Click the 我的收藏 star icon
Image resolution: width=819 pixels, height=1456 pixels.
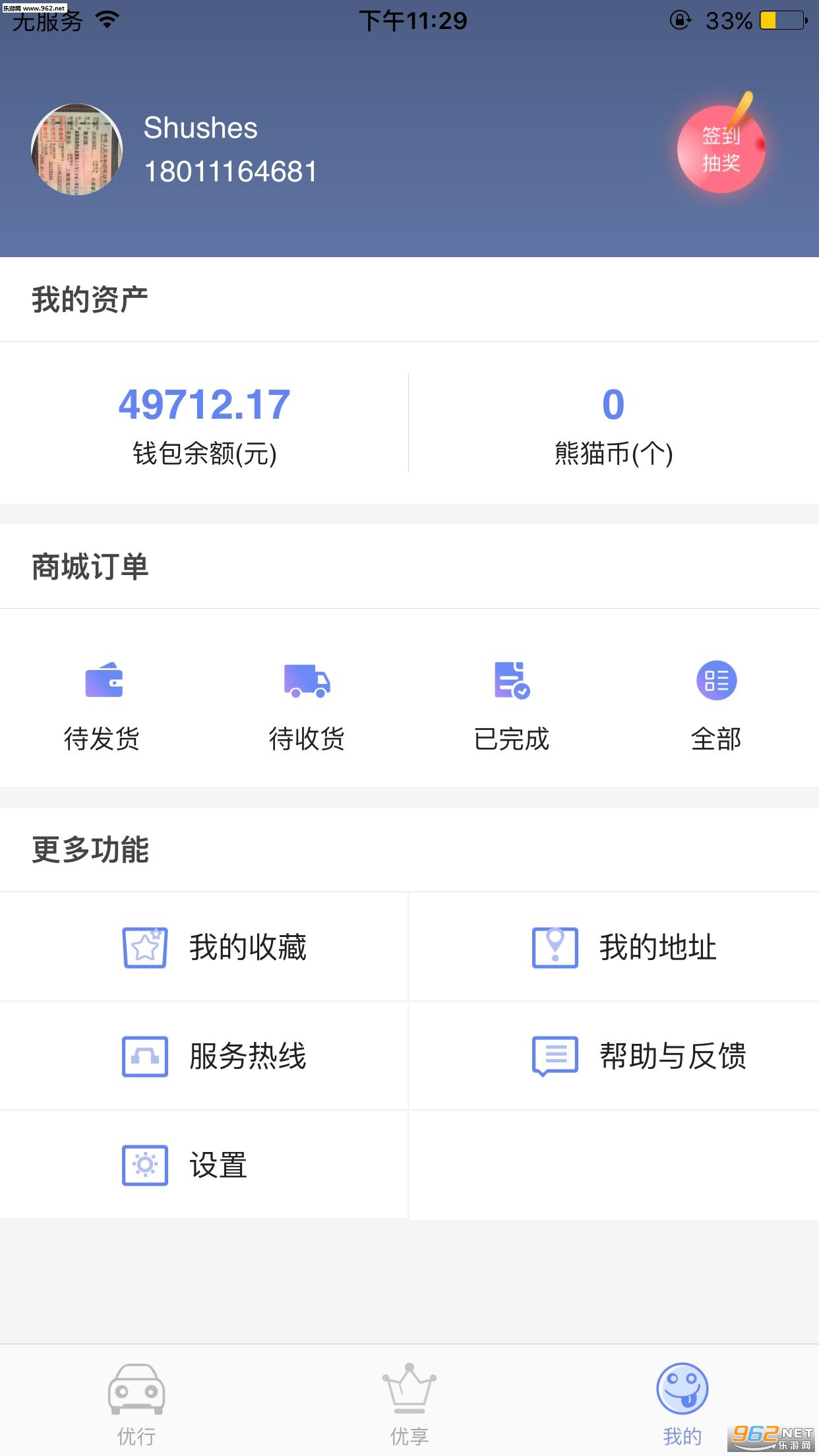(x=145, y=948)
